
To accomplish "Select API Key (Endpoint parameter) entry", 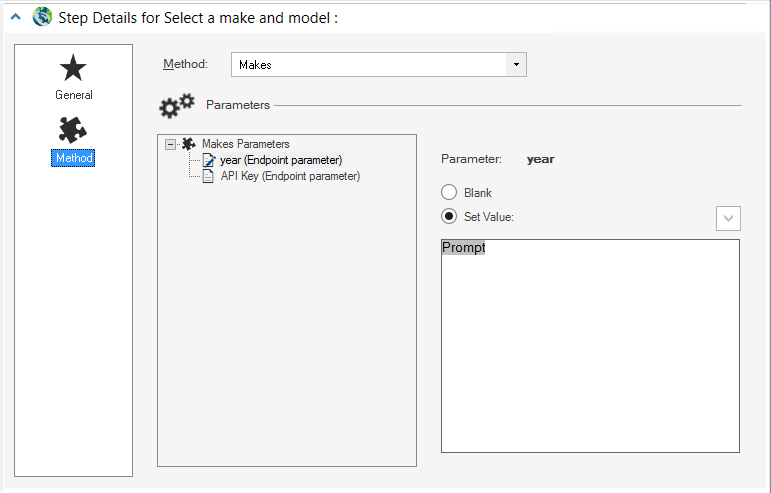I will point(290,176).
